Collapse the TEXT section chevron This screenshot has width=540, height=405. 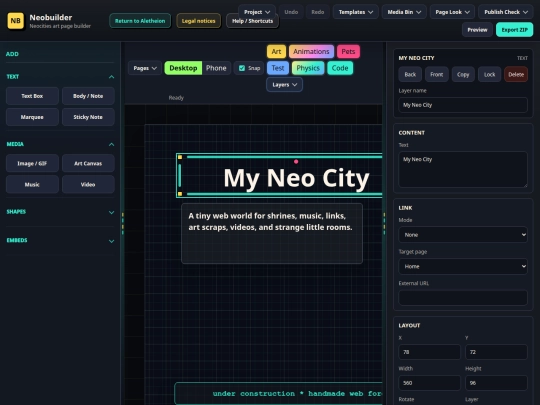[111, 77]
